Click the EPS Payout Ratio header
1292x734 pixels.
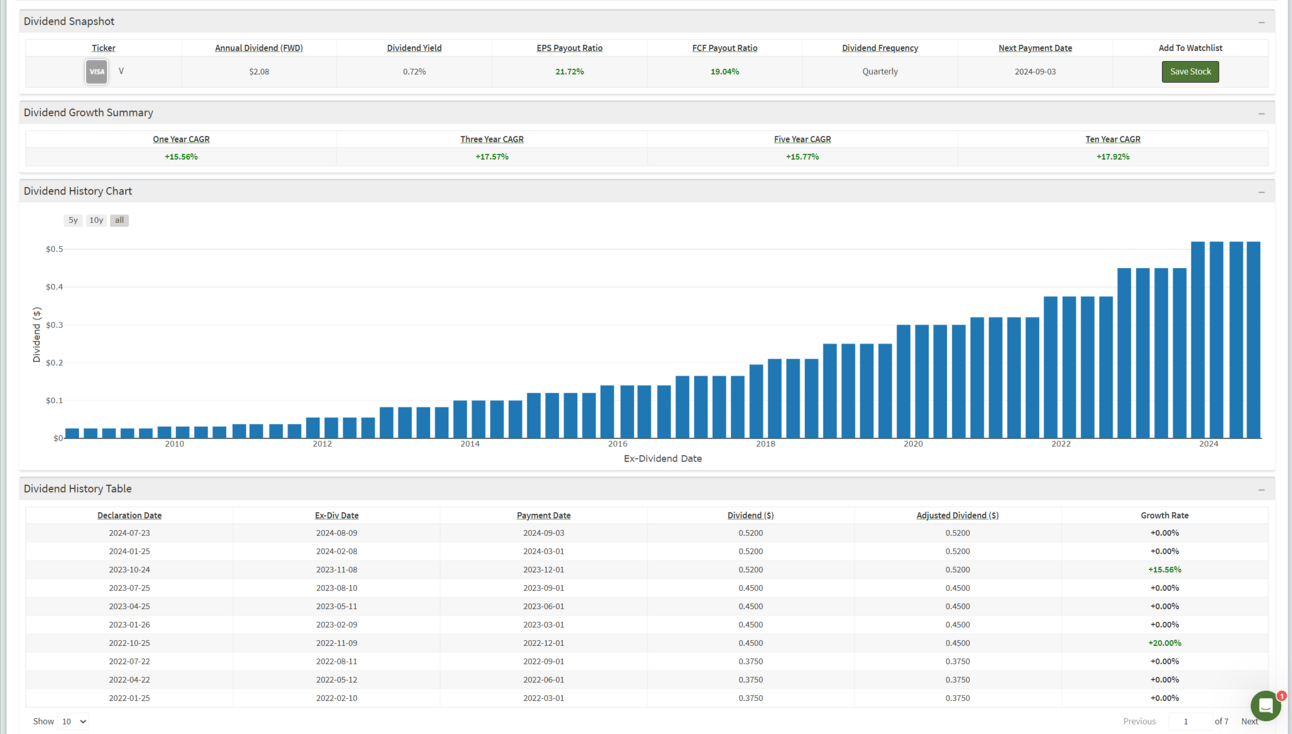(569, 48)
